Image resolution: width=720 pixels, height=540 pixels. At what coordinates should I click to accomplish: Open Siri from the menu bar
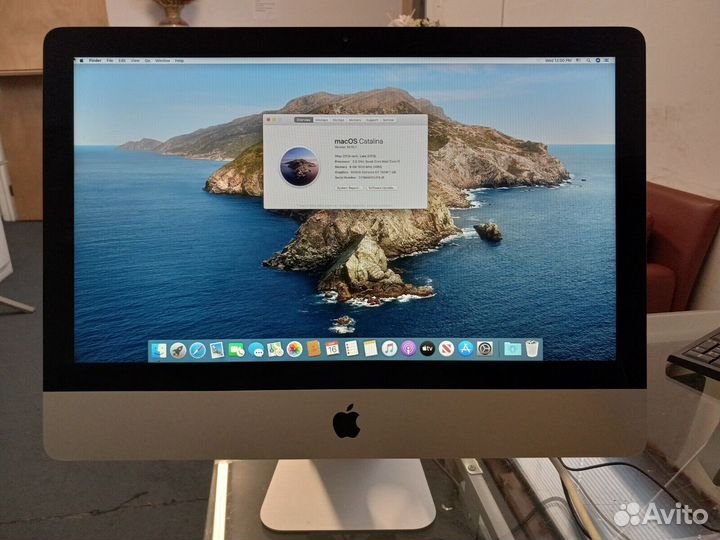pyautogui.click(x=598, y=61)
